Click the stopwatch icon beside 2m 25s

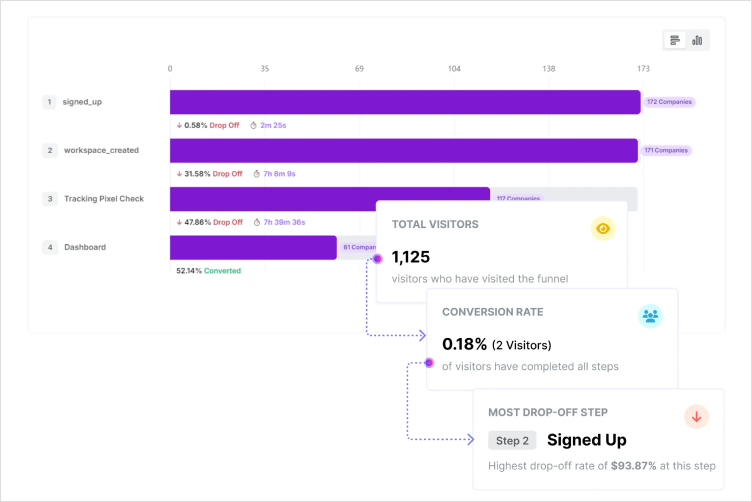pyautogui.click(x=252, y=125)
